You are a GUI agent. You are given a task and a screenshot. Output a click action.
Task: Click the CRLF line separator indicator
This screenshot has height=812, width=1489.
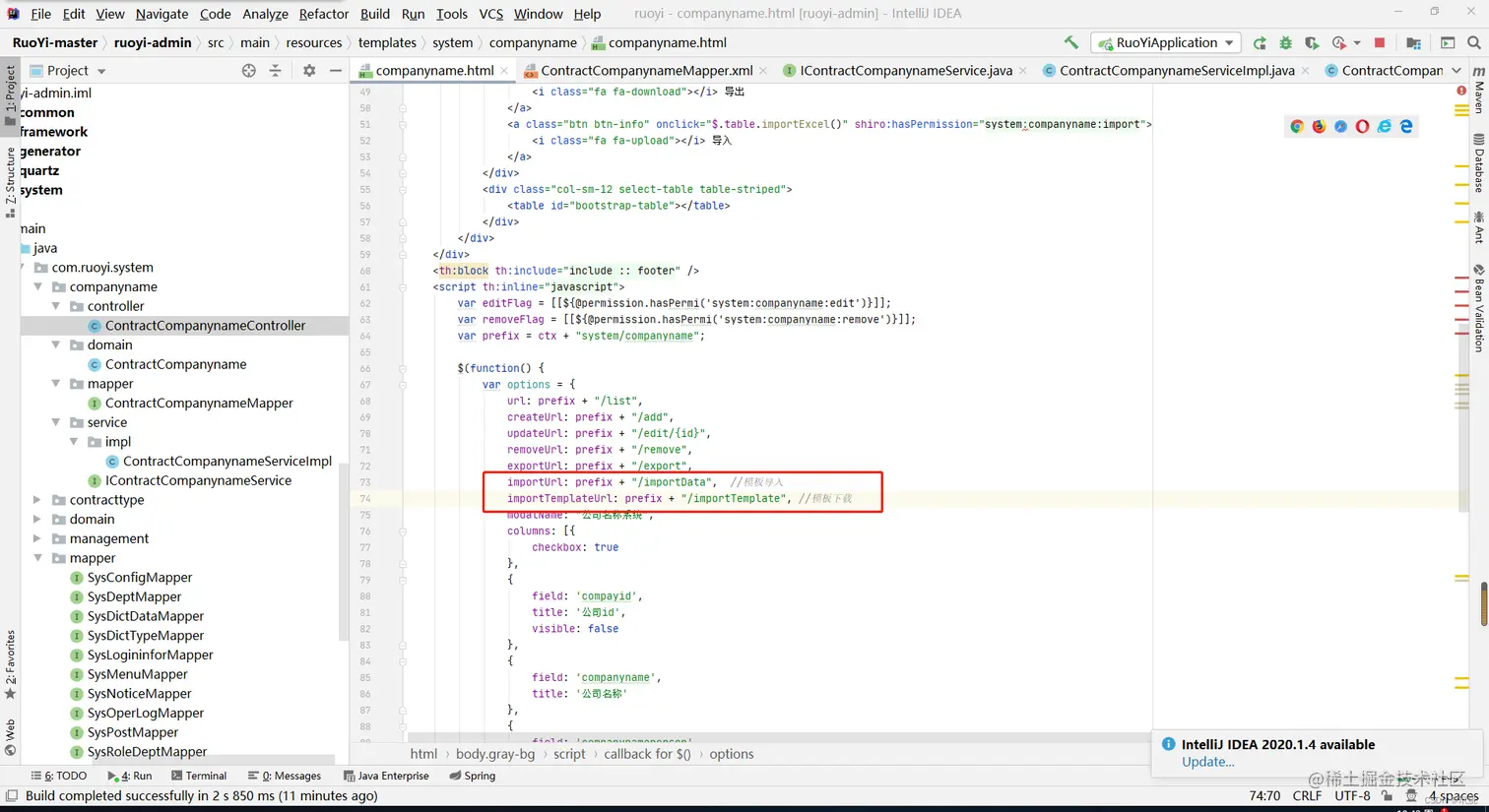pos(1307,795)
